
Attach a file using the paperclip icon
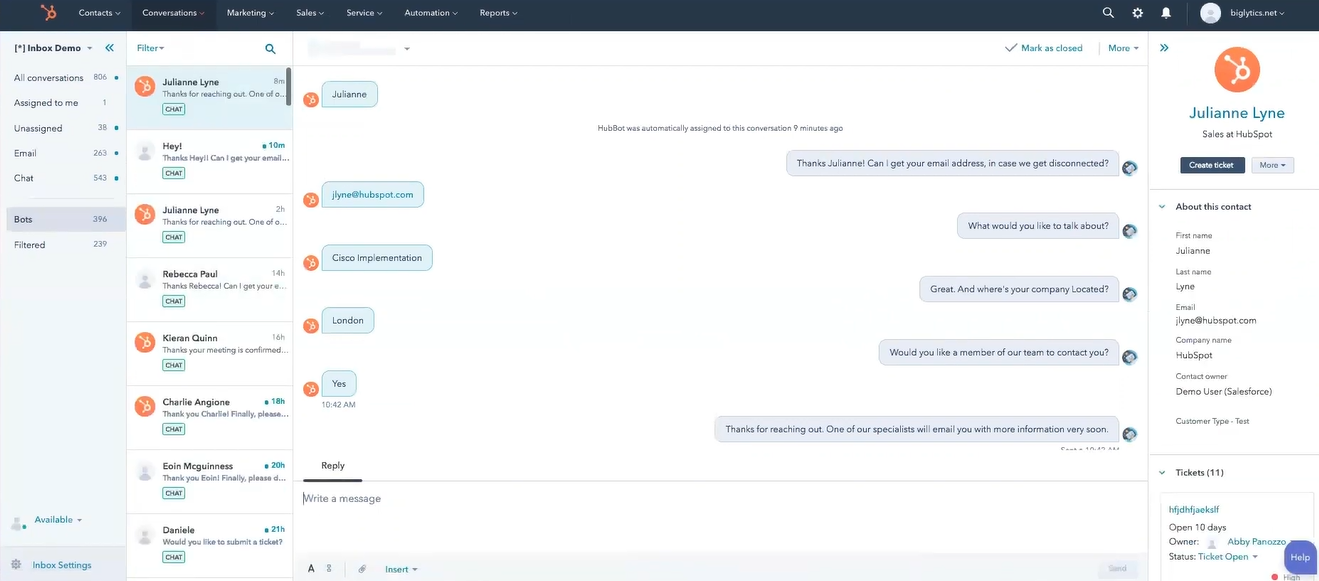point(360,567)
